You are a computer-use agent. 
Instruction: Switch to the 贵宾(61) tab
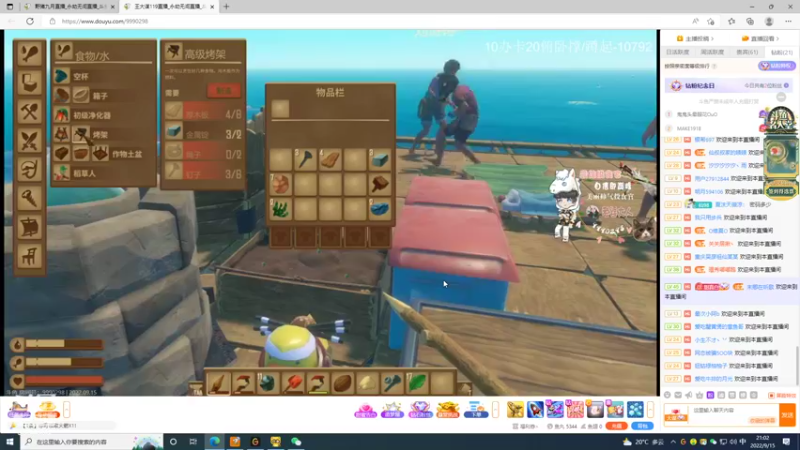click(747, 52)
